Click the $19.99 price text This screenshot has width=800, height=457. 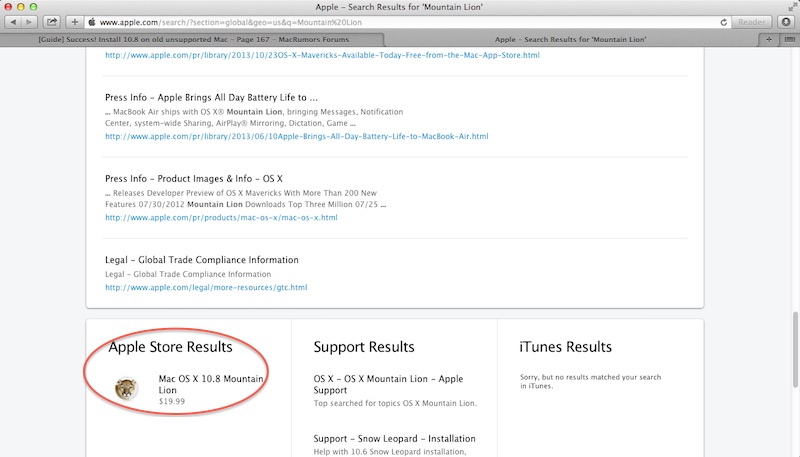(171, 401)
